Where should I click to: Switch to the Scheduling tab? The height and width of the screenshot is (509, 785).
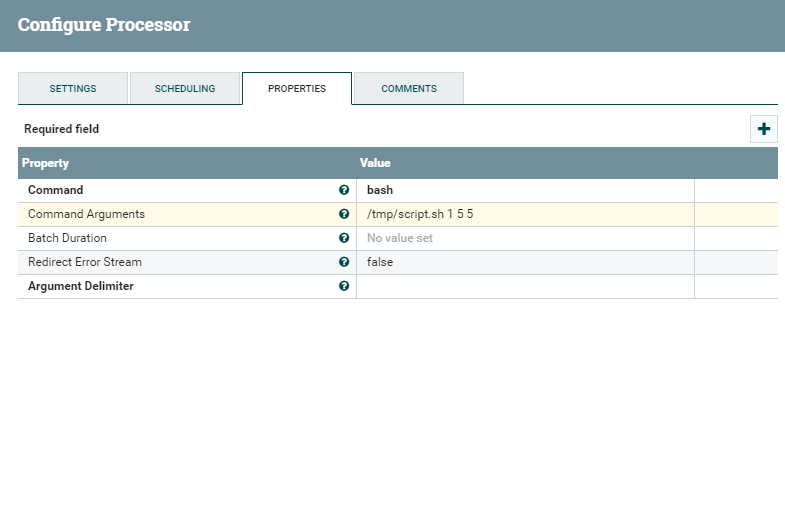point(185,89)
